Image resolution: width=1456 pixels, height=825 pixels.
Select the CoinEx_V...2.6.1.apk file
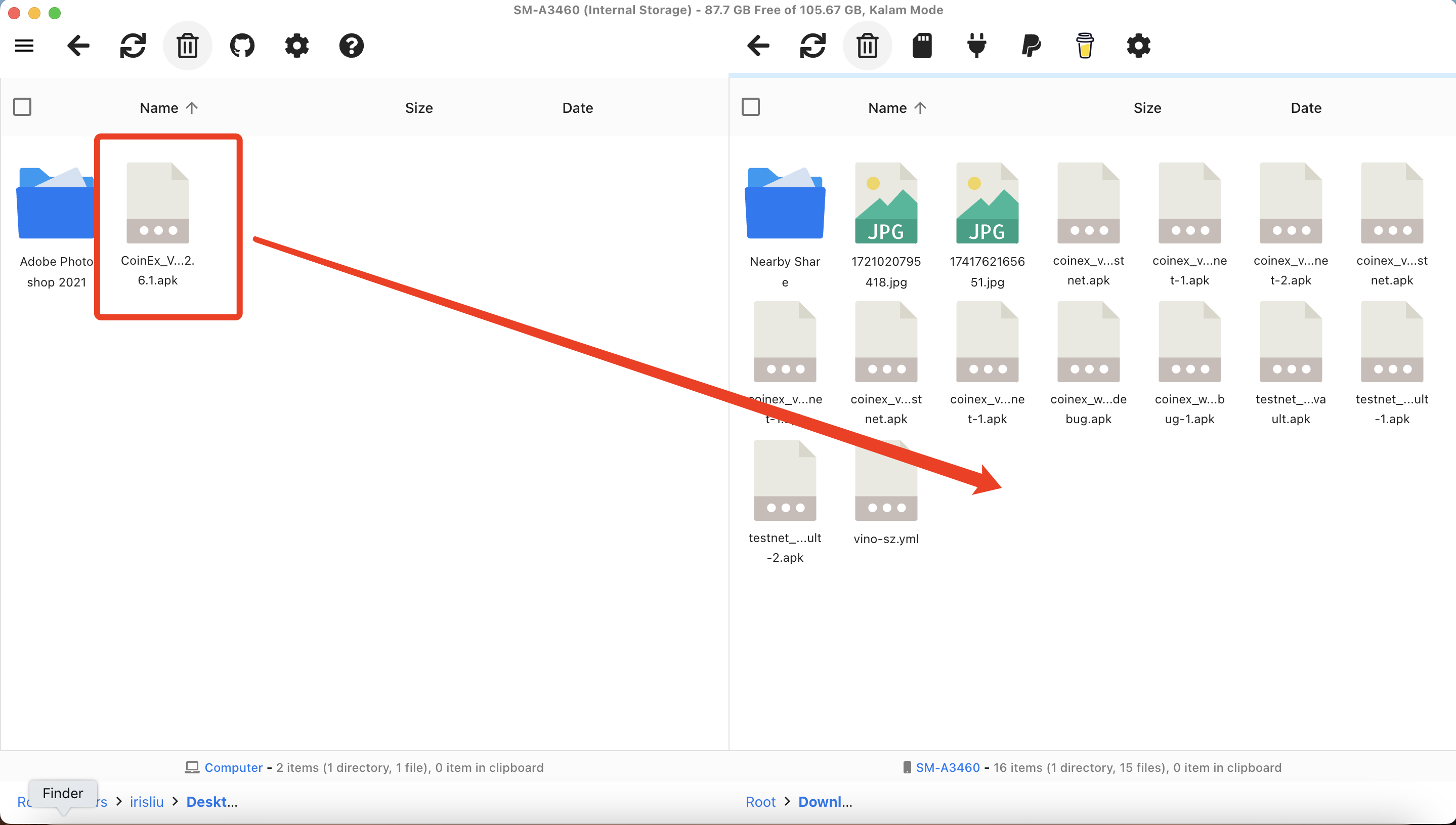click(x=157, y=224)
